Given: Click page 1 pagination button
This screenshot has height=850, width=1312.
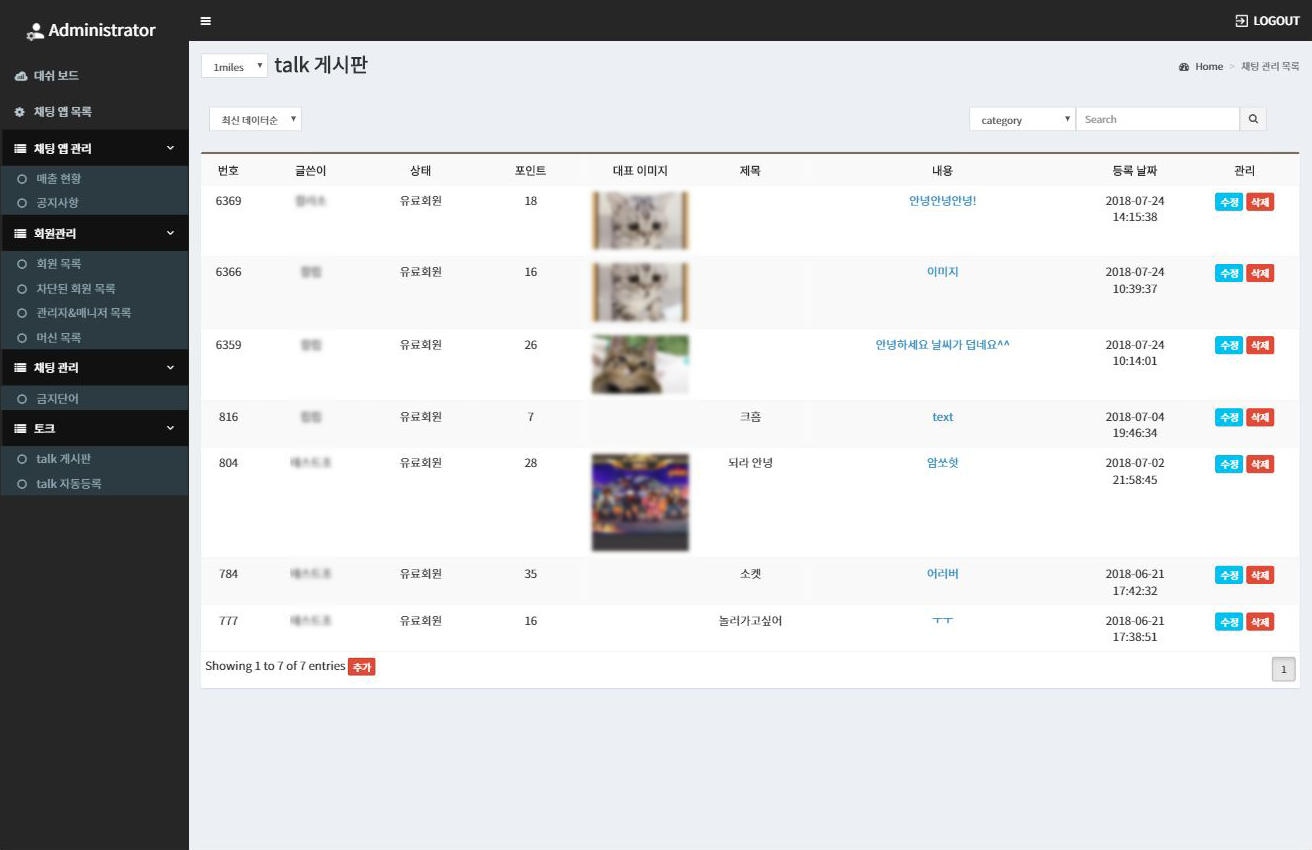Looking at the screenshot, I should tap(1284, 669).
